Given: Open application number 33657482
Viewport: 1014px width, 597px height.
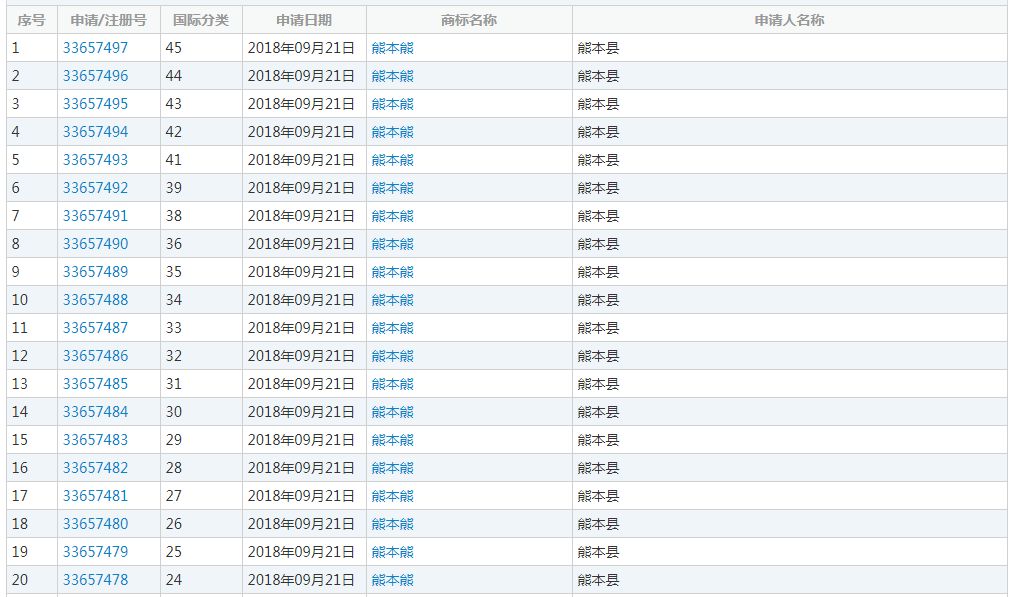Looking at the screenshot, I should click(x=95, y=468).
